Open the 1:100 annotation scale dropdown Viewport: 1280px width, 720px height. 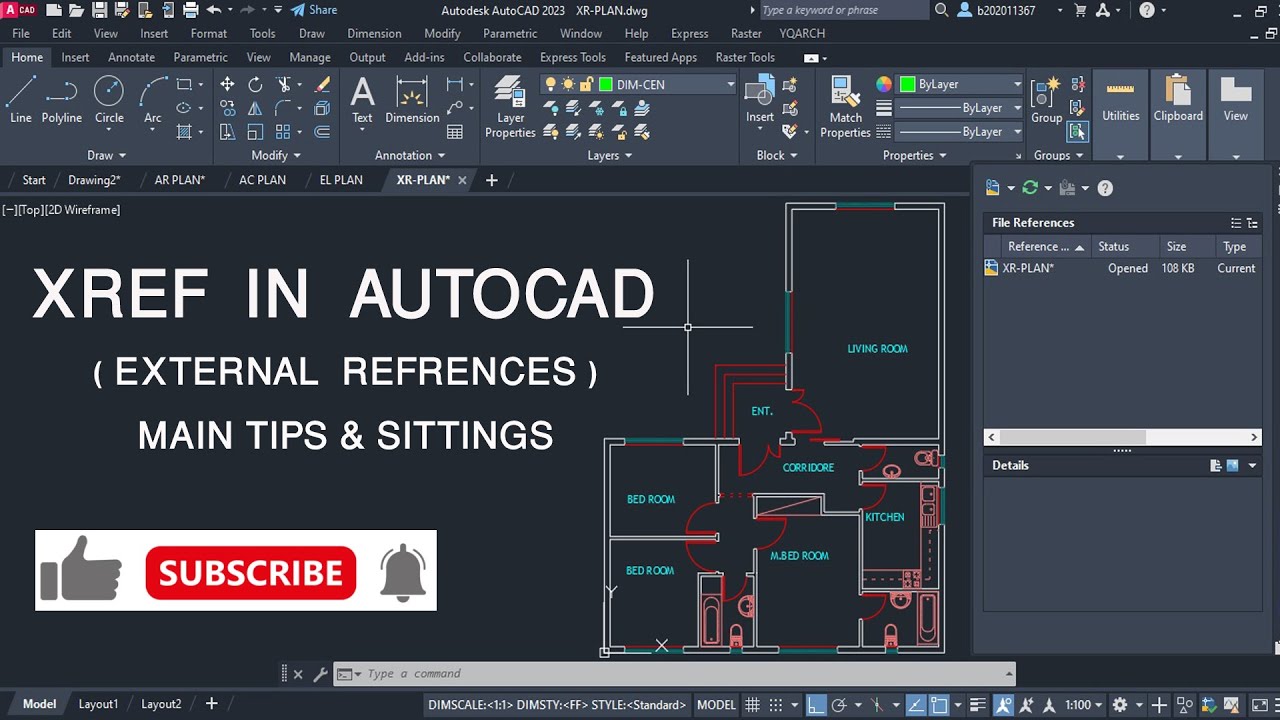1083,705
